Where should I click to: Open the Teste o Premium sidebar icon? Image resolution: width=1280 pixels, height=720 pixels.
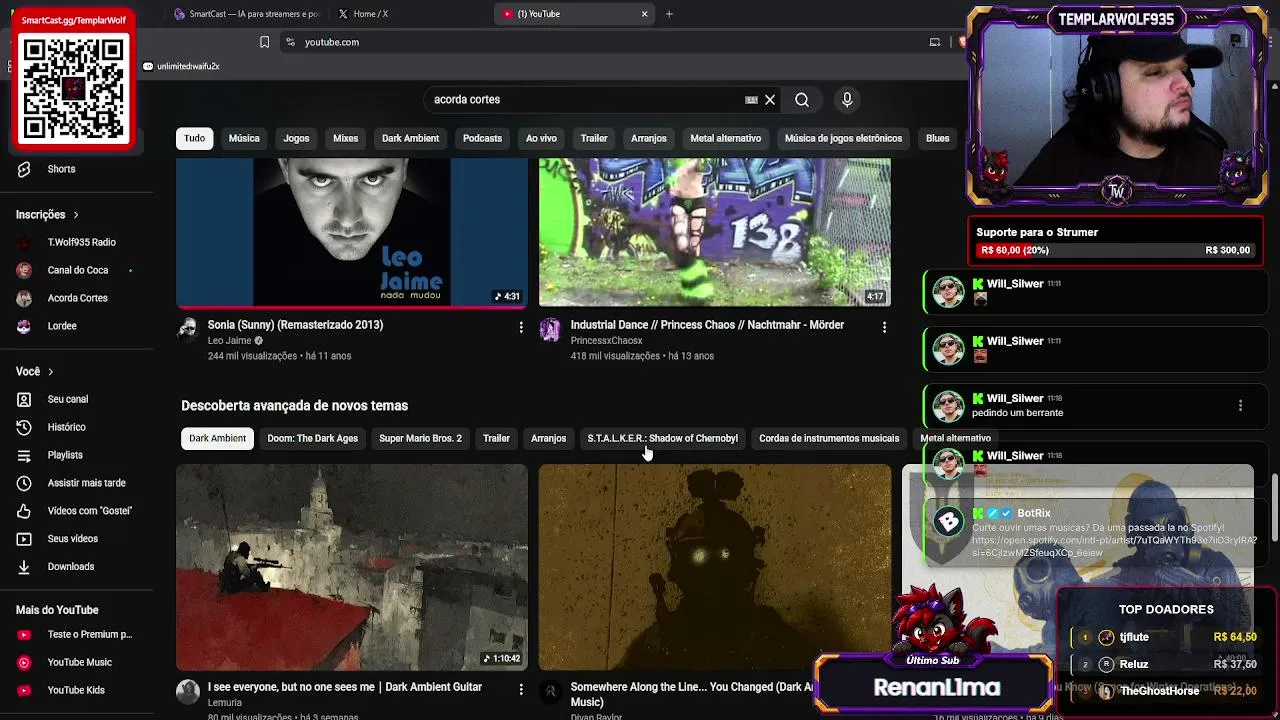24,634
